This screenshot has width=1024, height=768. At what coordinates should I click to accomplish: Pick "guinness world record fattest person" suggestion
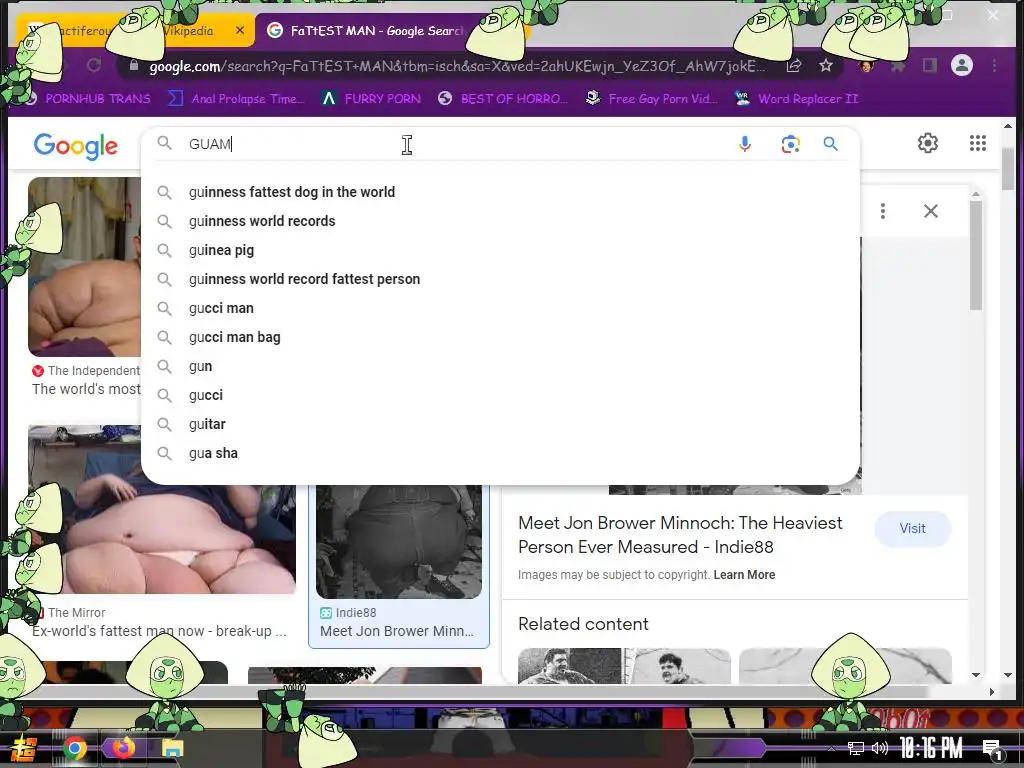tap(500, 279)
